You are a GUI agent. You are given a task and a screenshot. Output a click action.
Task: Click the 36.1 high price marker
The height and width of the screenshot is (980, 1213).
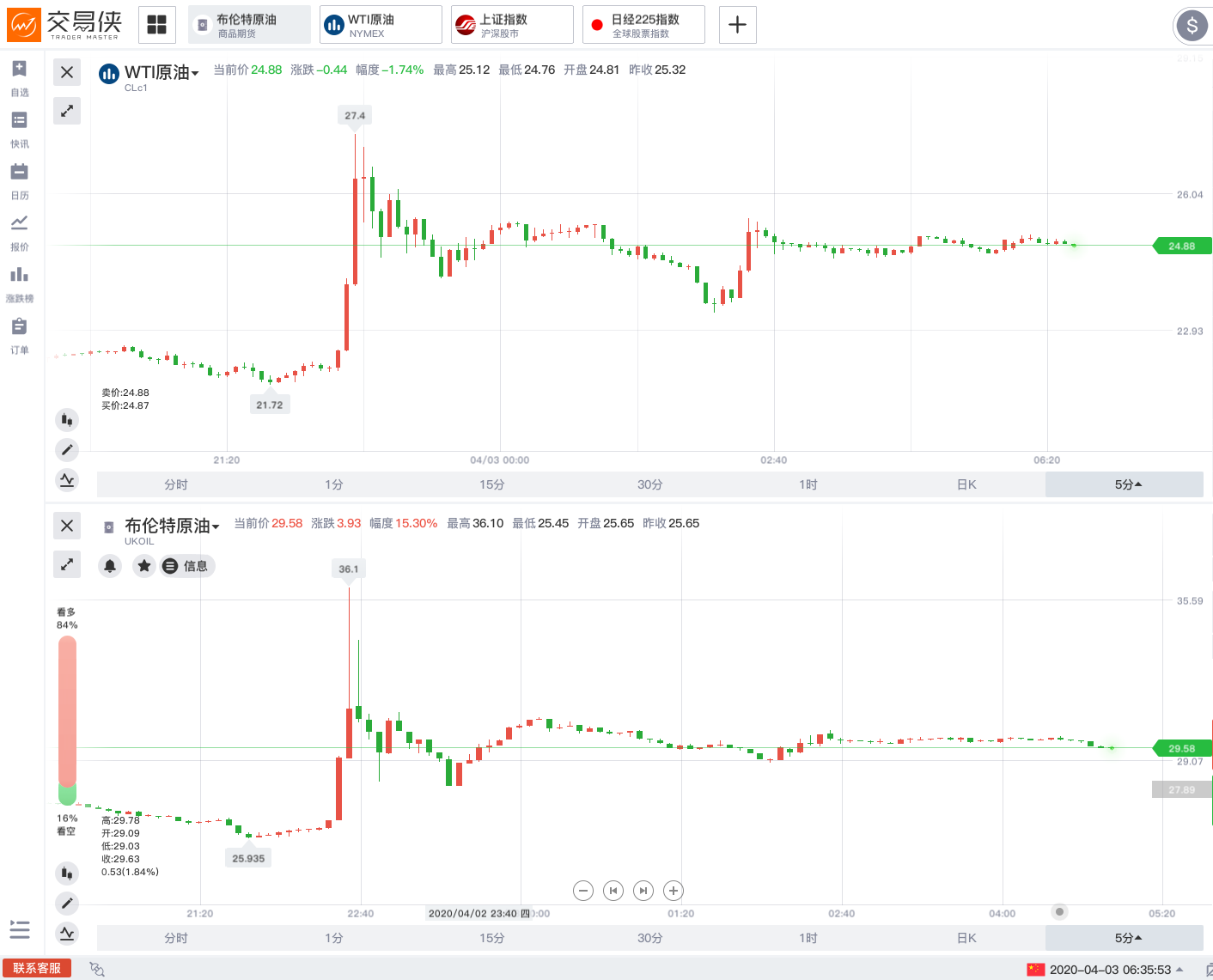point(349,569)
